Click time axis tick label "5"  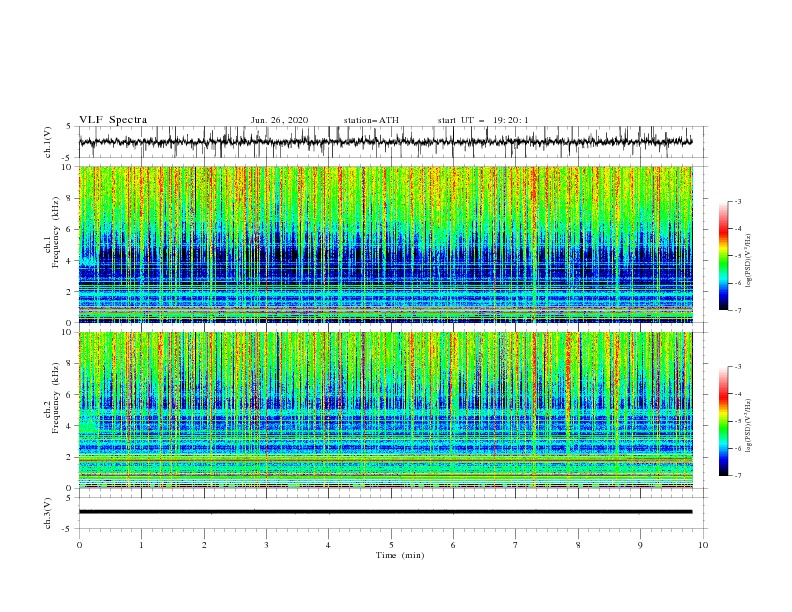tap(391, 545)
